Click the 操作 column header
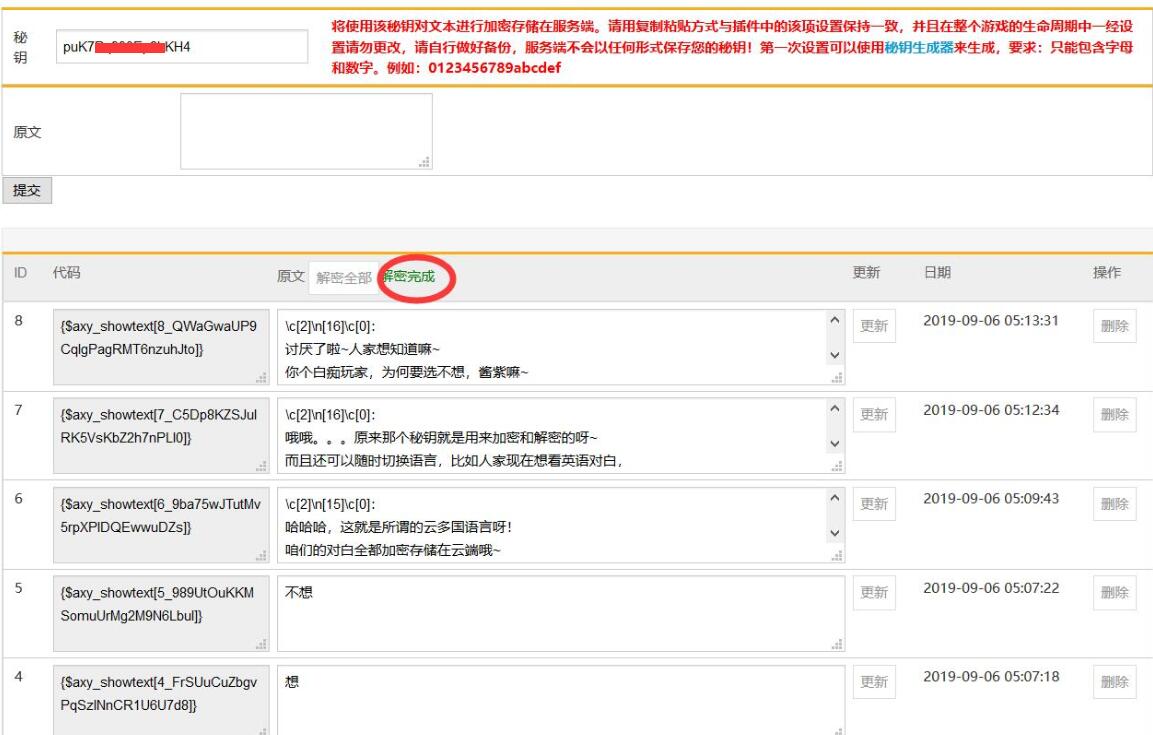1153x735 pixels. pos(1107,273)
